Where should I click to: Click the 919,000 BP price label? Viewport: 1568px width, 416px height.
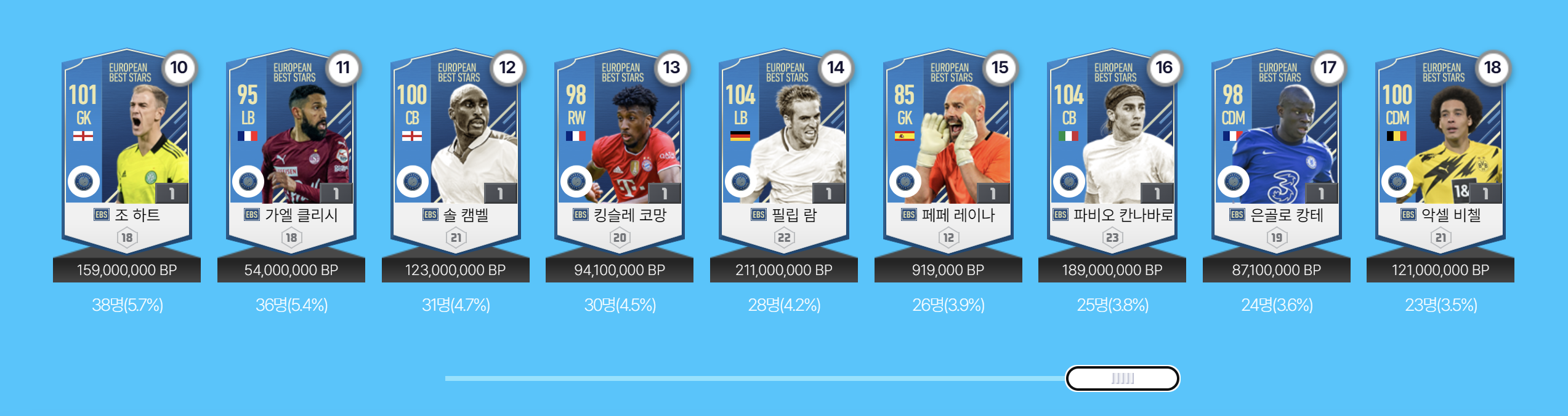tap(948, 270)
